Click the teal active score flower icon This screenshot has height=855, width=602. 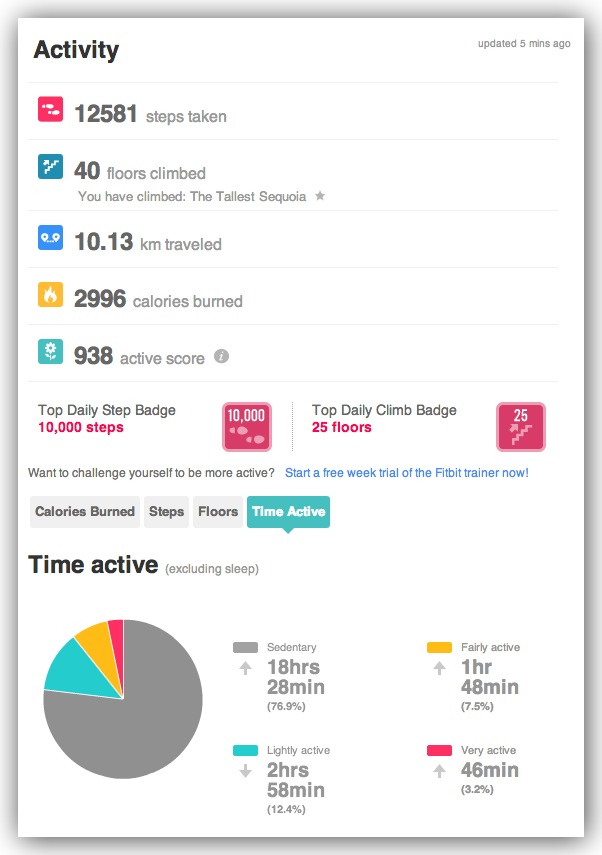[x=51, y=352]
